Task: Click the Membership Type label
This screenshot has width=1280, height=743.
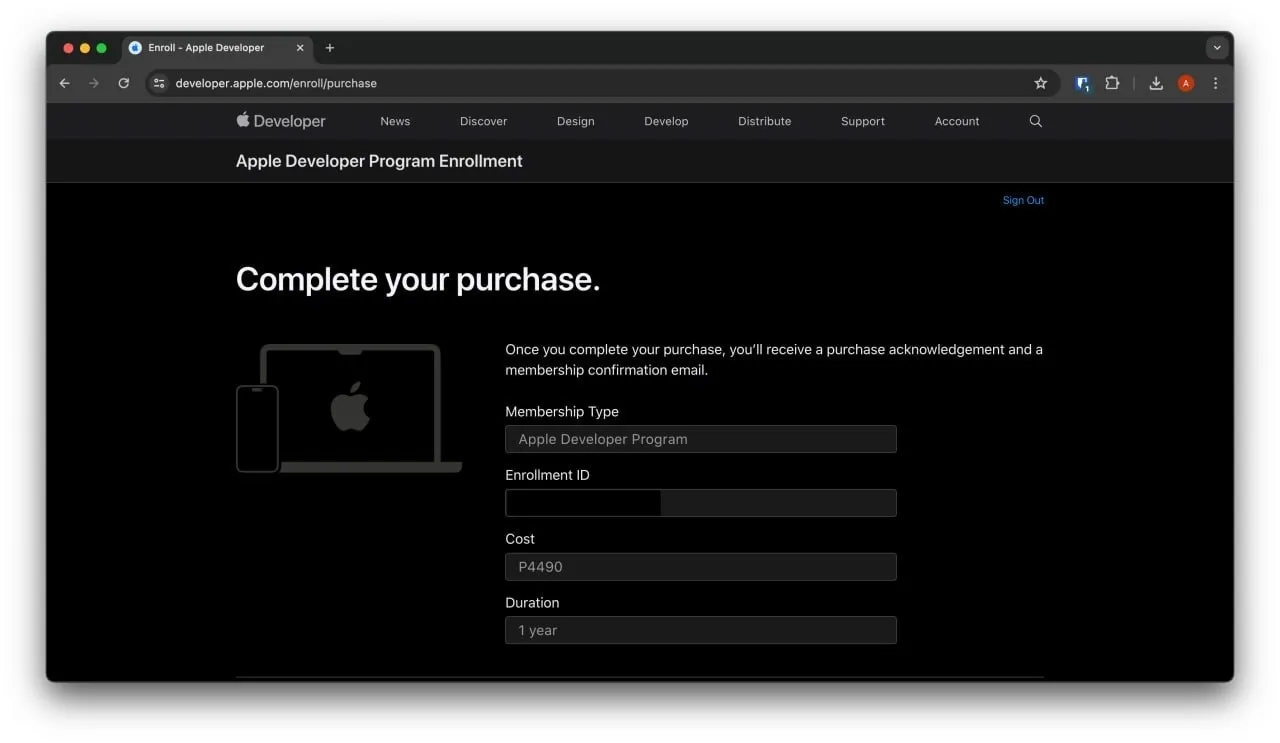Action: pyautogui.click(x=562, y=411)
